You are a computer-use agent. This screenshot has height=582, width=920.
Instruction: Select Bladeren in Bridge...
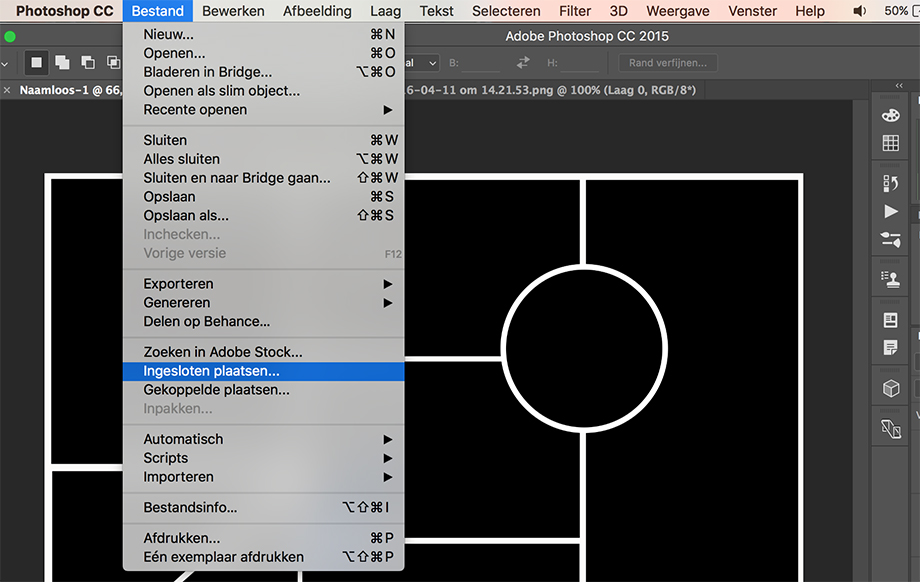click(263, 72)
